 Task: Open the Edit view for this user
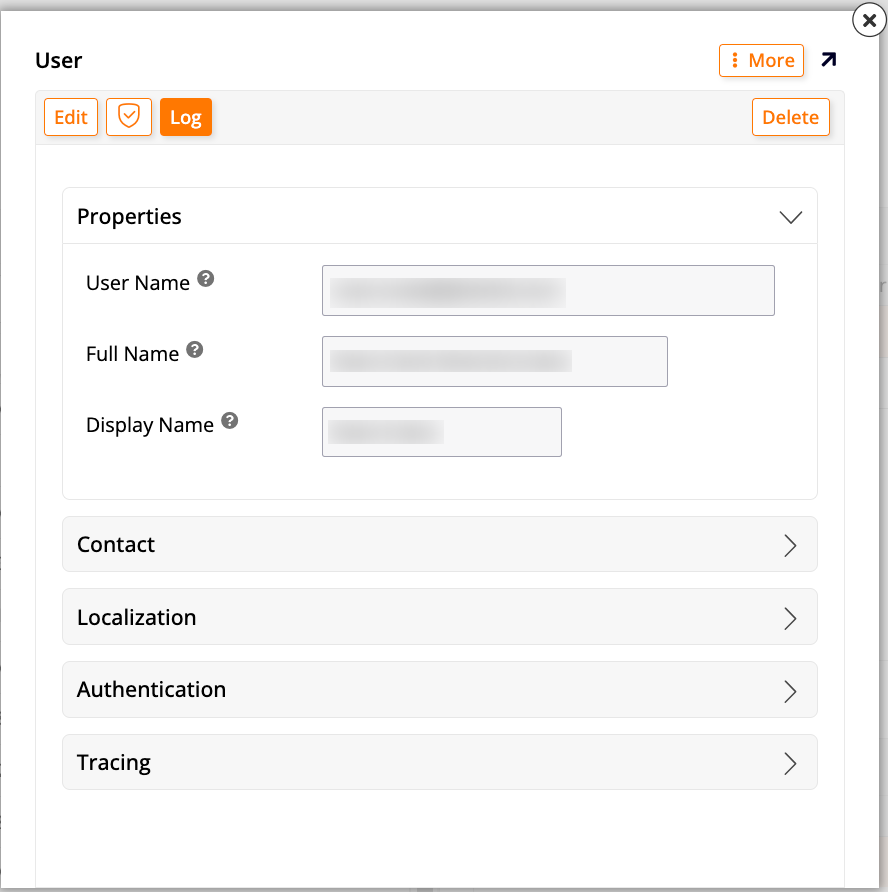coord(70,117)
